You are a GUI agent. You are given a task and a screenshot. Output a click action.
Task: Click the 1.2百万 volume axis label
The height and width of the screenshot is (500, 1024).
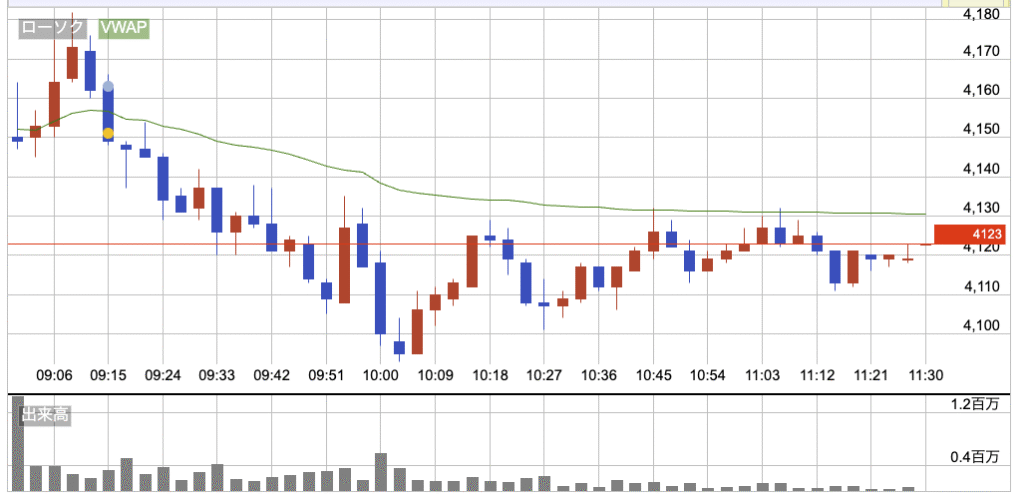976,406
